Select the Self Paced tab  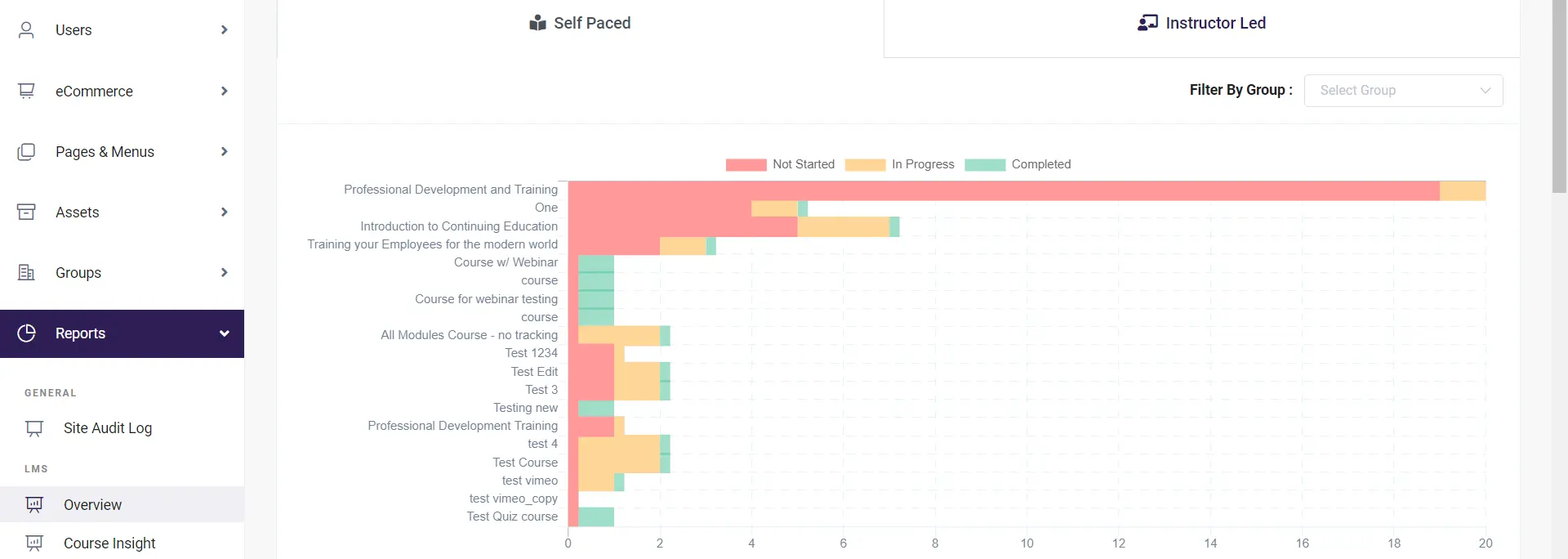[x=580, y=23]
